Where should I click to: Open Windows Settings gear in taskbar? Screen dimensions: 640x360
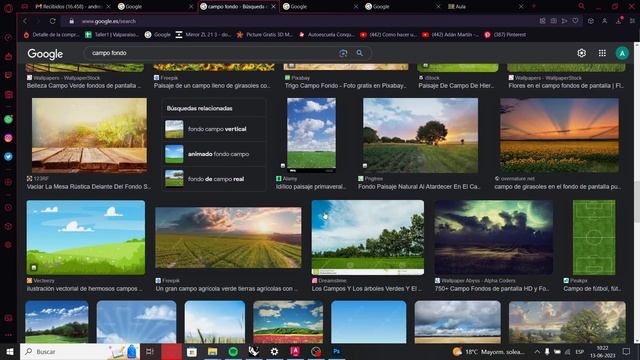274,351
